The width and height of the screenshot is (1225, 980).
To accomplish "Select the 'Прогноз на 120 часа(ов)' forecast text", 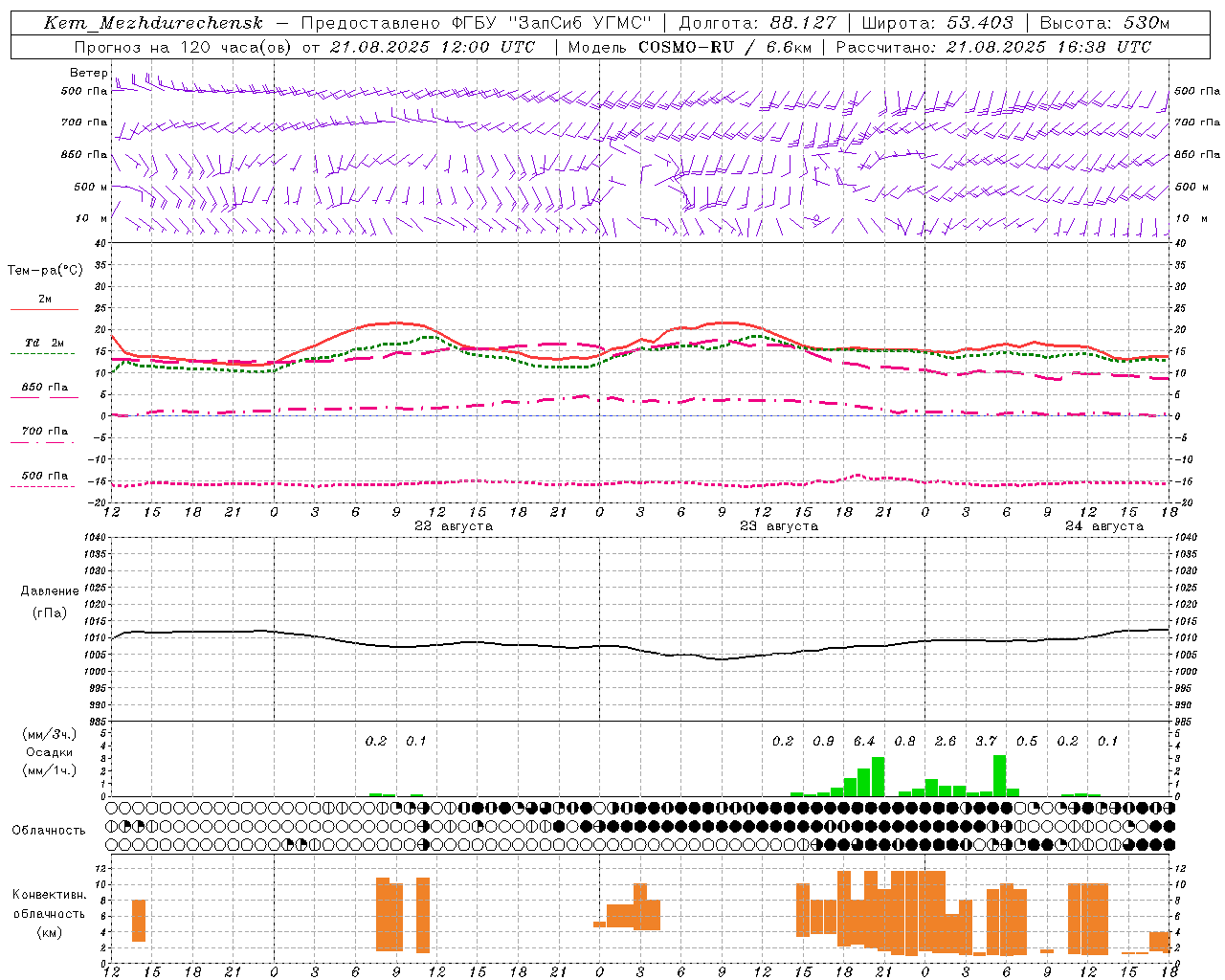I will [184, 47].
